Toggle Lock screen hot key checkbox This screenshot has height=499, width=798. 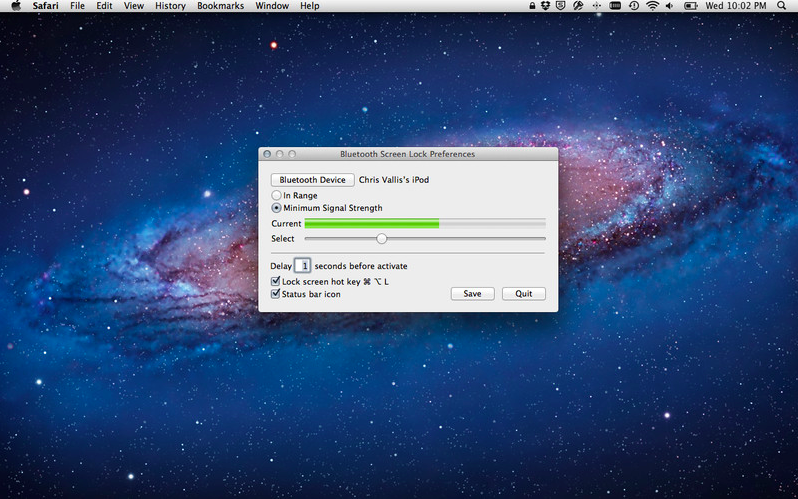pyautogui.click(x=276, y=281)
